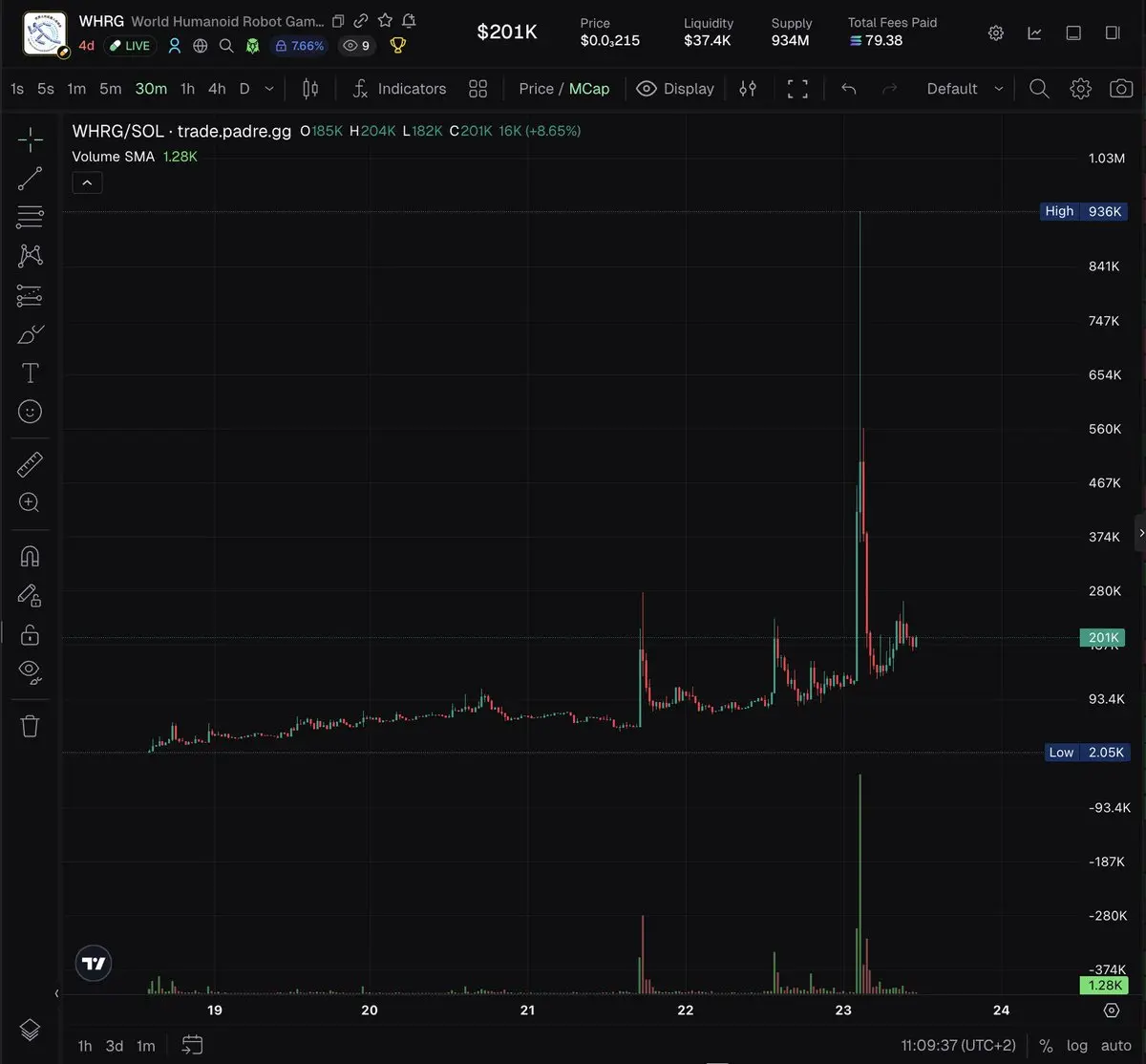Open the Display options
Image resolution: width=1146 pixels, height=1064 pixels.
point(675,89)
